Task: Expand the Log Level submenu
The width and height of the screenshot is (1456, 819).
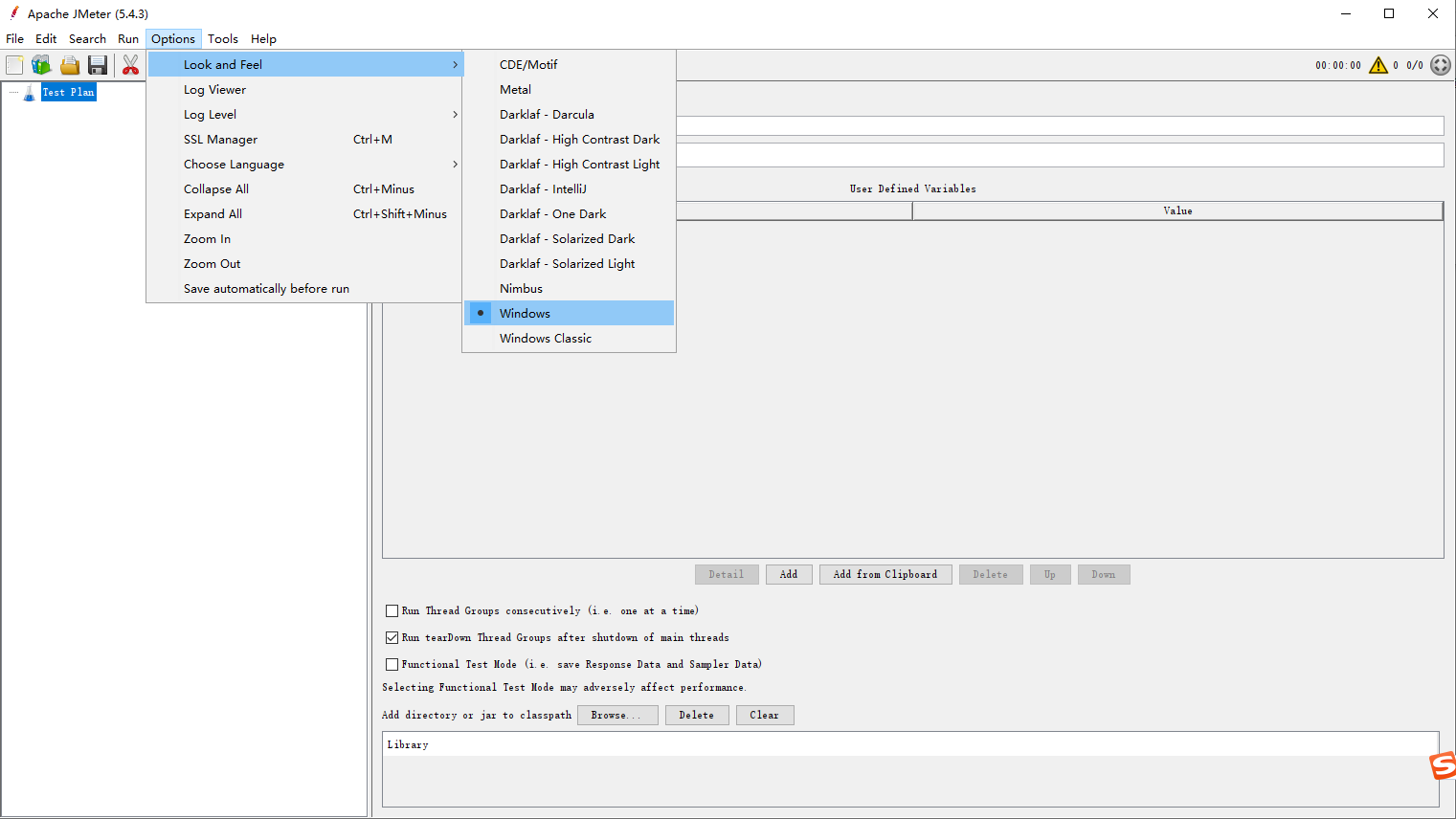Action: (x=305, y=114)
